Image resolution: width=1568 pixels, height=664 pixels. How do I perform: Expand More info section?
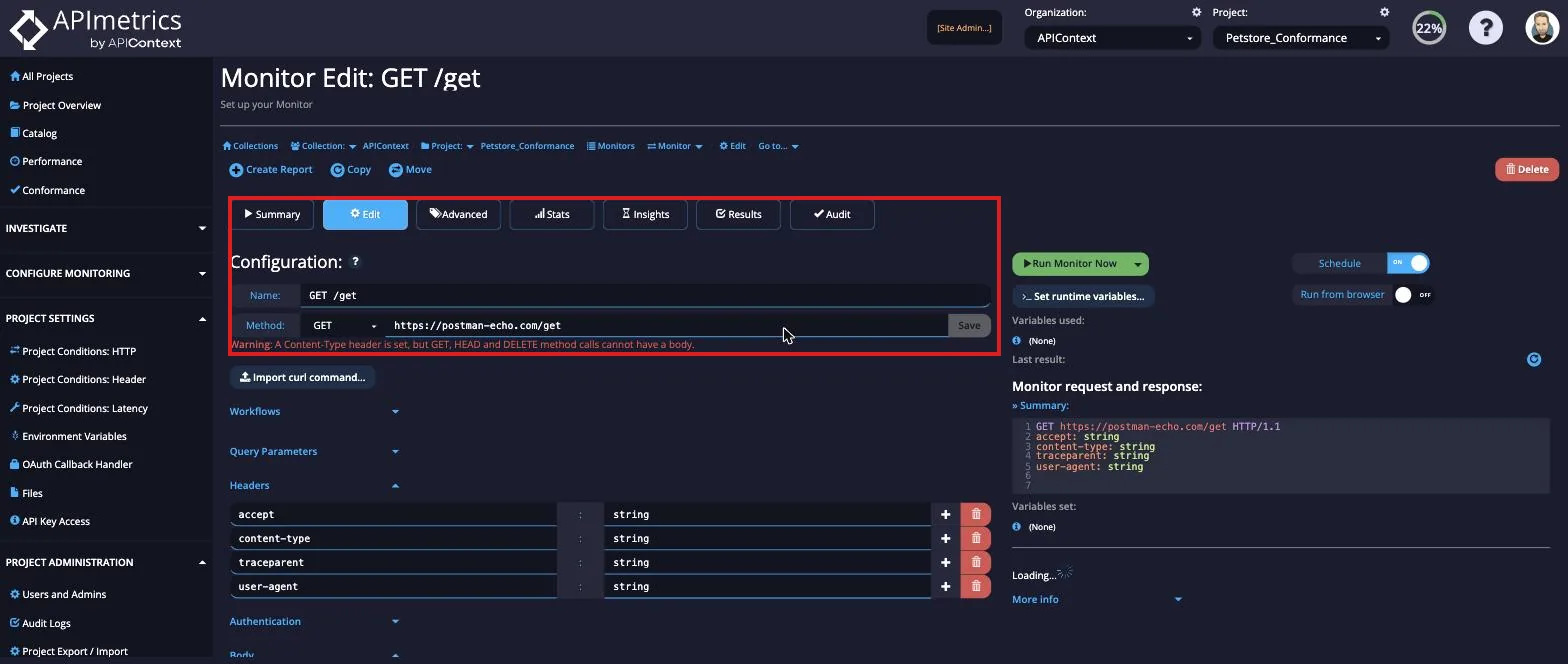coord(1097,599)
